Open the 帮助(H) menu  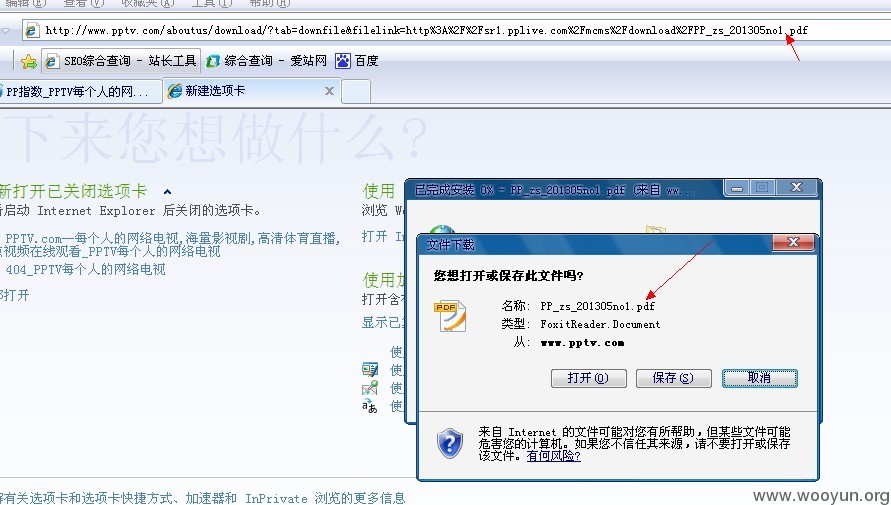click(x=269, y=3)
